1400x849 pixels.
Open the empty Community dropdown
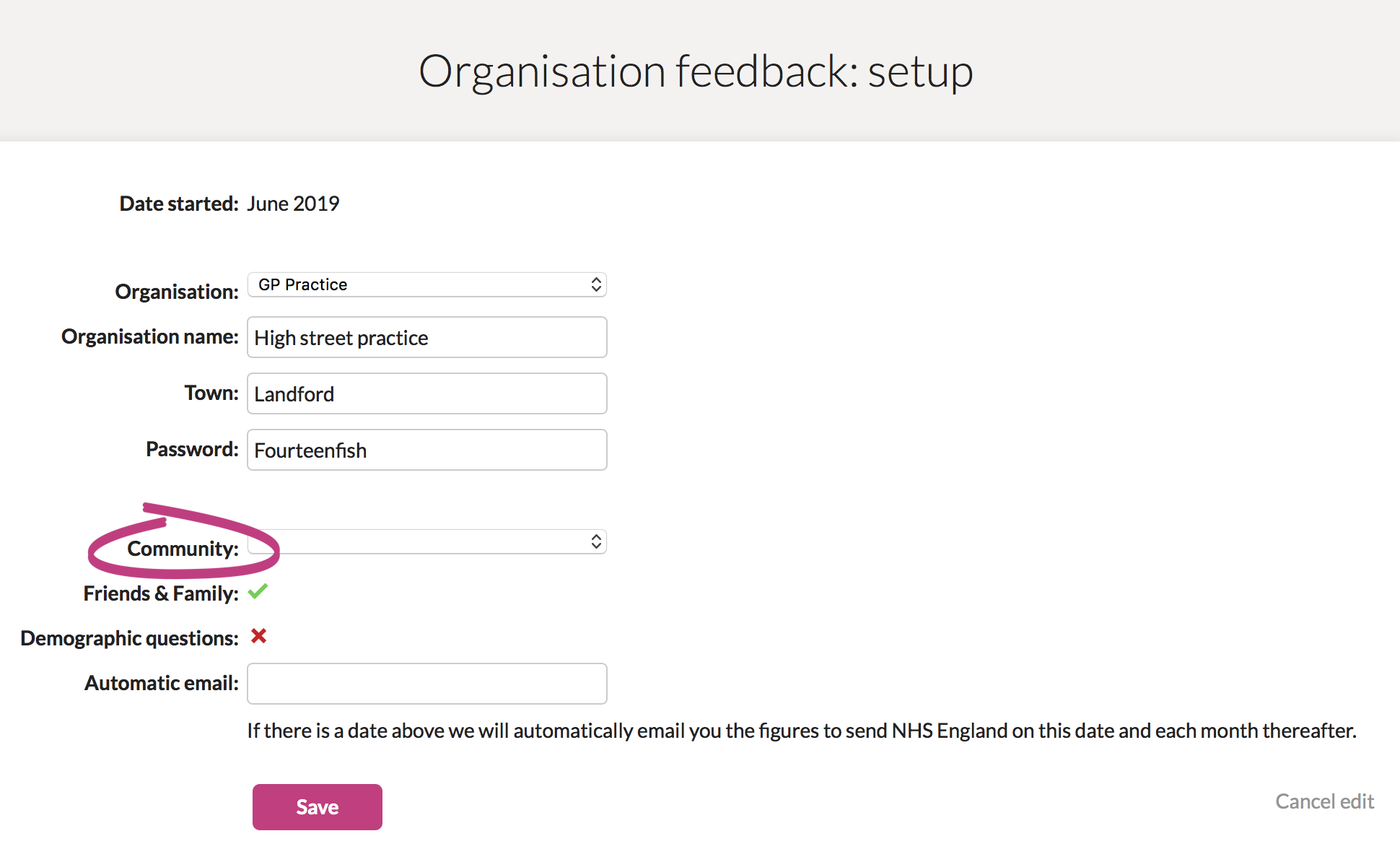[x=426, y=541]
